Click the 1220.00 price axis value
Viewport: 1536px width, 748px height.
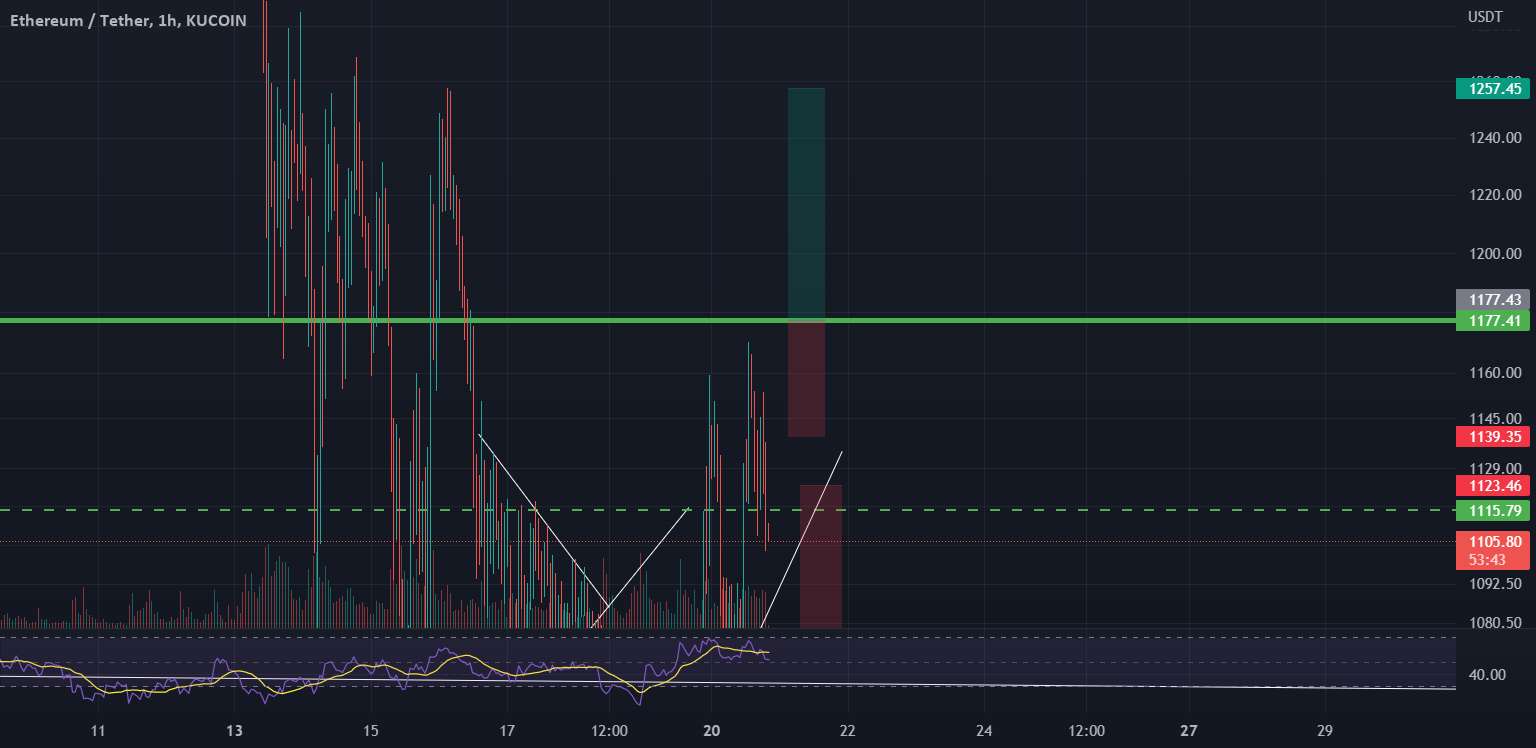pos(1494,195)
